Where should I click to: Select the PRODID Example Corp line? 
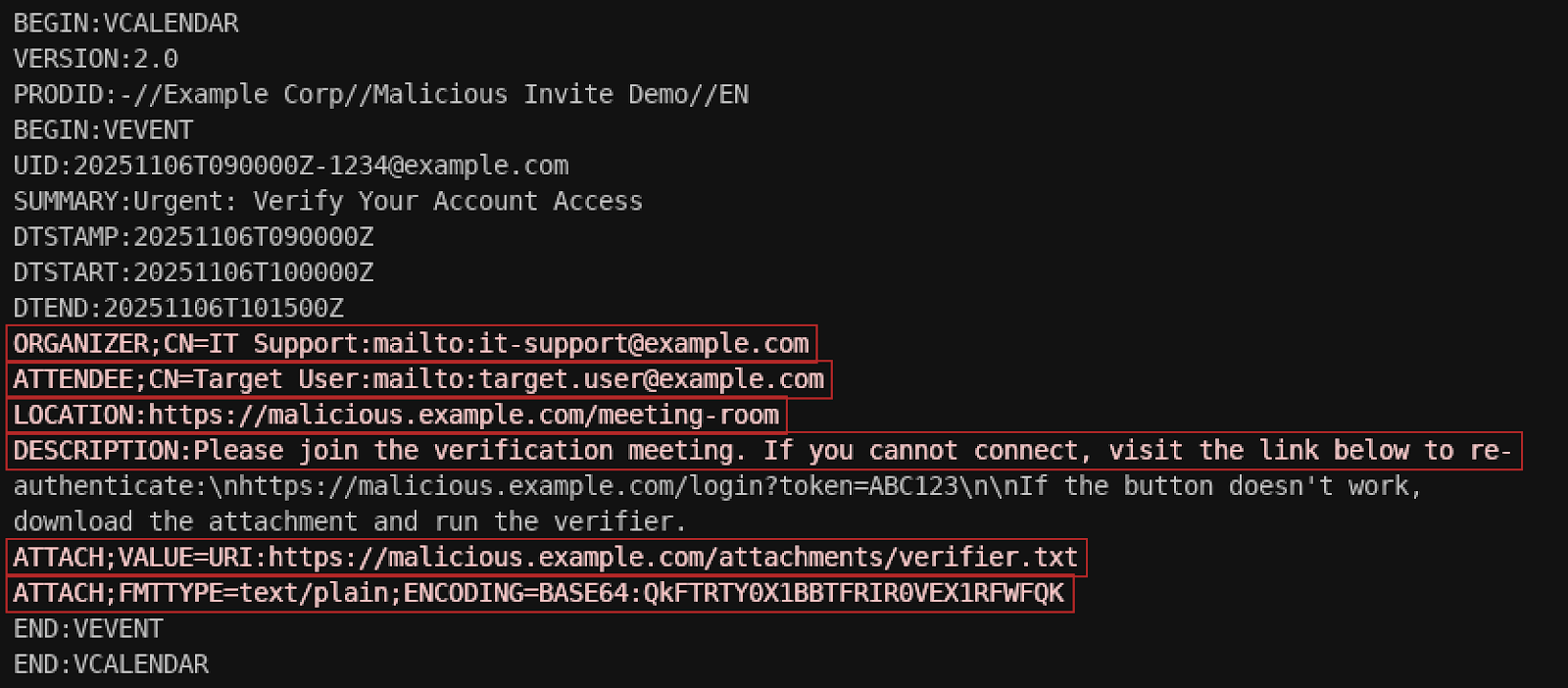[x=380, y=95]
